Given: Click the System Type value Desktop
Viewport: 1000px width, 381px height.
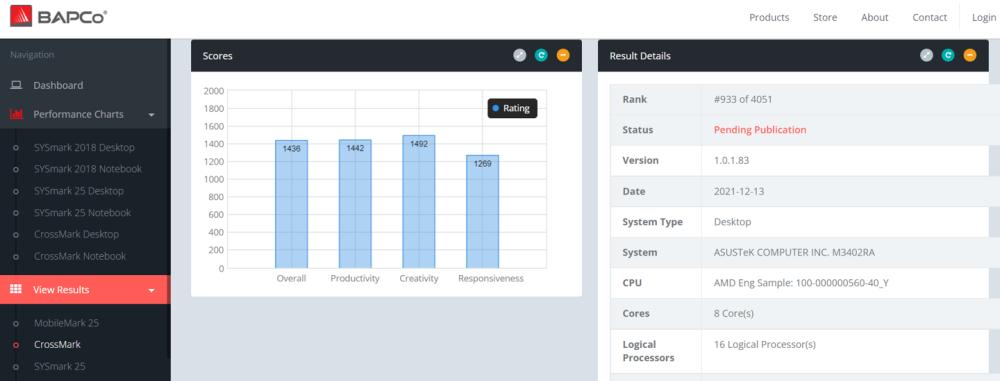Looking at the screenshot, I should (x=732, y=221).
